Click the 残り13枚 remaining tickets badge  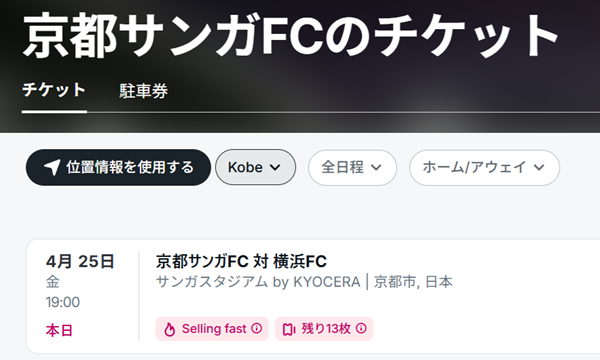tap(324, 329)
